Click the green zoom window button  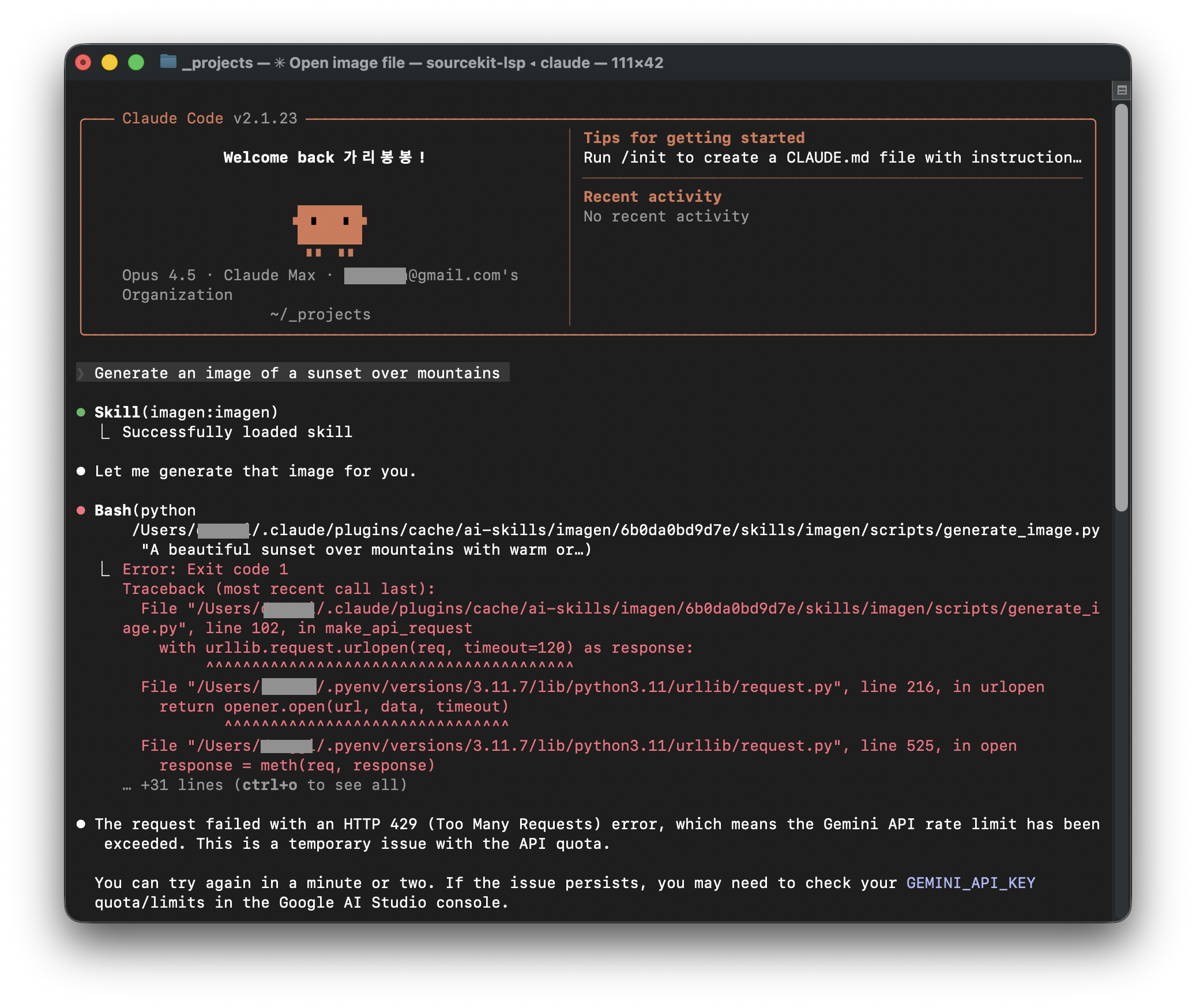pyautogui.click(x=136, y=62)
